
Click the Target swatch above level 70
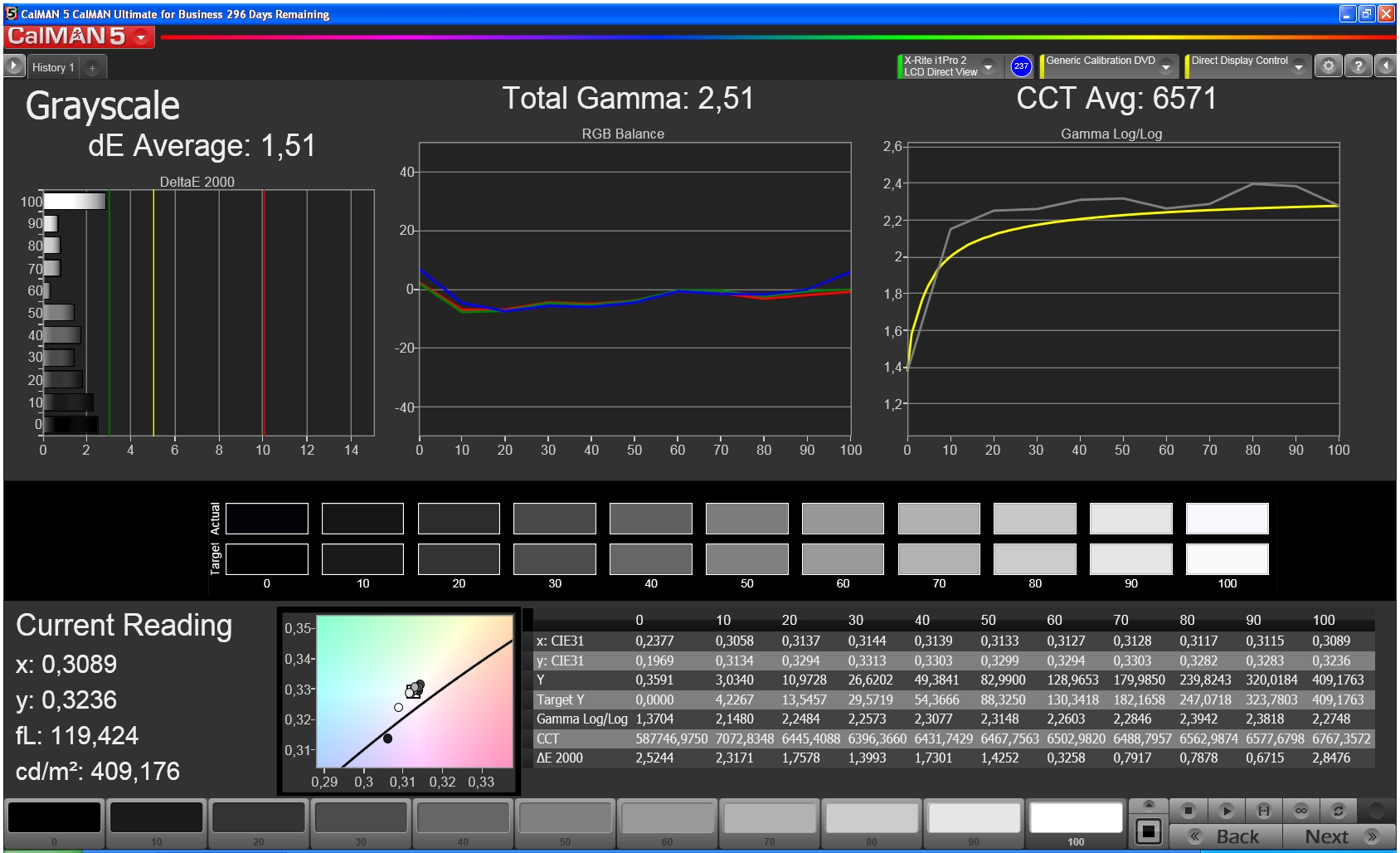coord(939,559)
